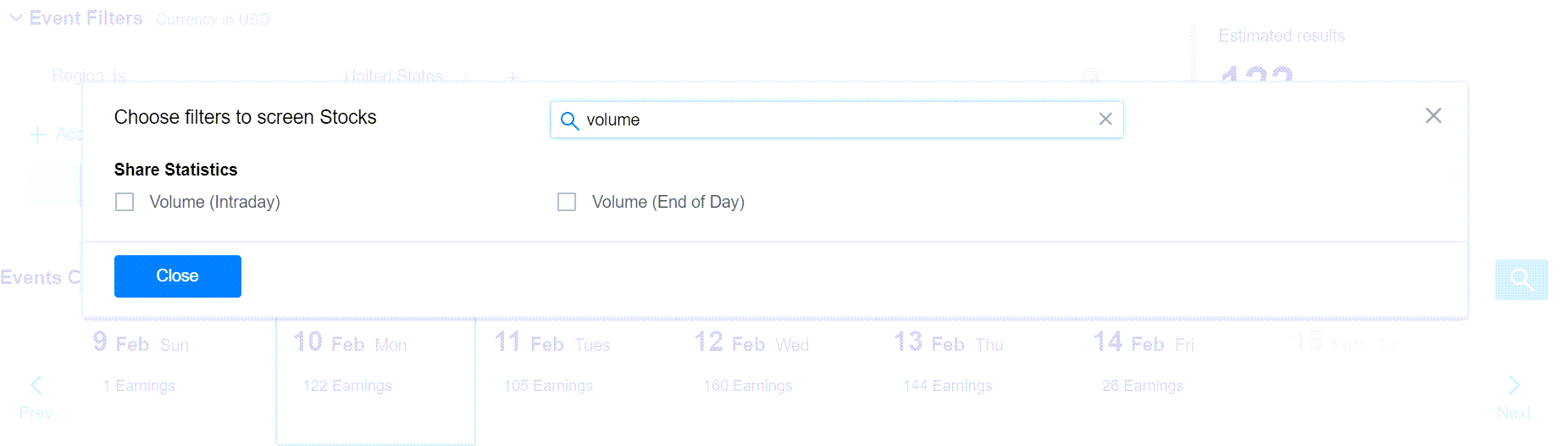Go to previous week arrow
The image size is (1568, 446).
pyautogui.click(x=36, y=386)
